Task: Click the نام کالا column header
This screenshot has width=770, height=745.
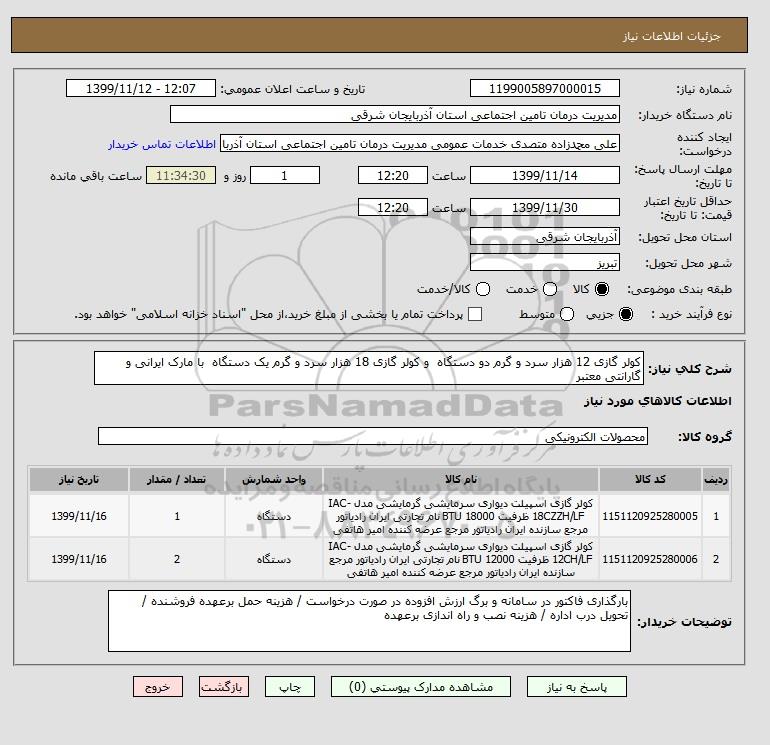Action: (461, 479)
